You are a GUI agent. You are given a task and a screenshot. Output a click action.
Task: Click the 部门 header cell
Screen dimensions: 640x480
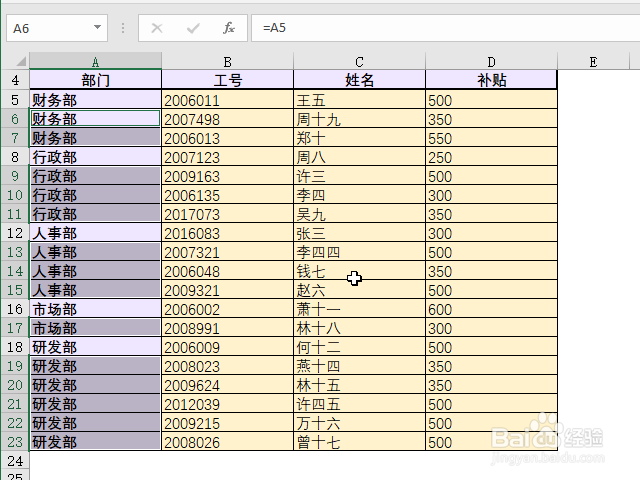pos(96,80)
